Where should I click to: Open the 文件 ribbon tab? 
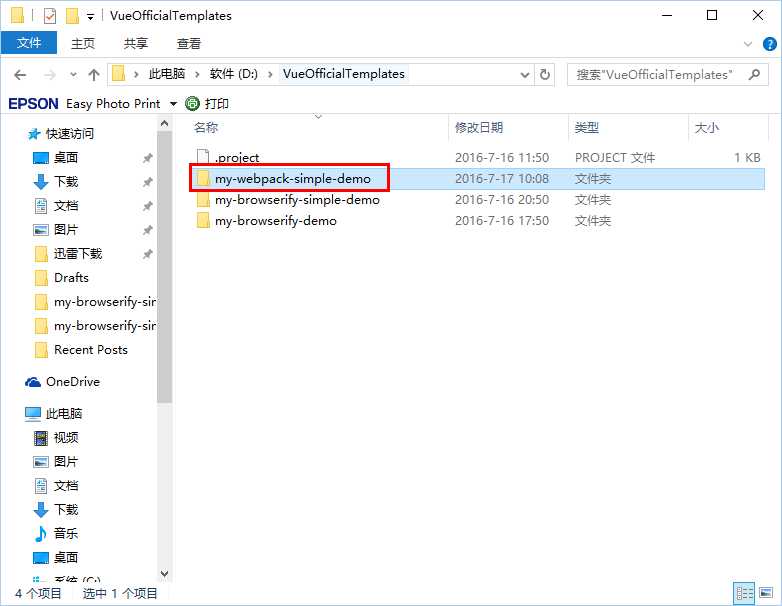coord(29,43)
